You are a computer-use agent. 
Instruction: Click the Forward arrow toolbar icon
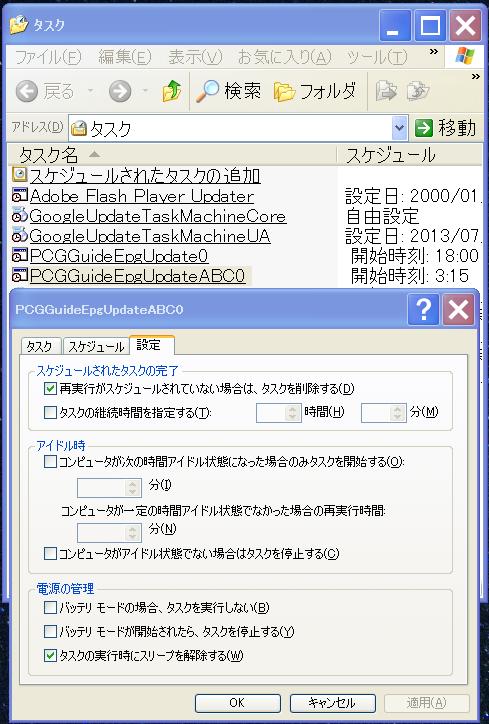(120, 91)
